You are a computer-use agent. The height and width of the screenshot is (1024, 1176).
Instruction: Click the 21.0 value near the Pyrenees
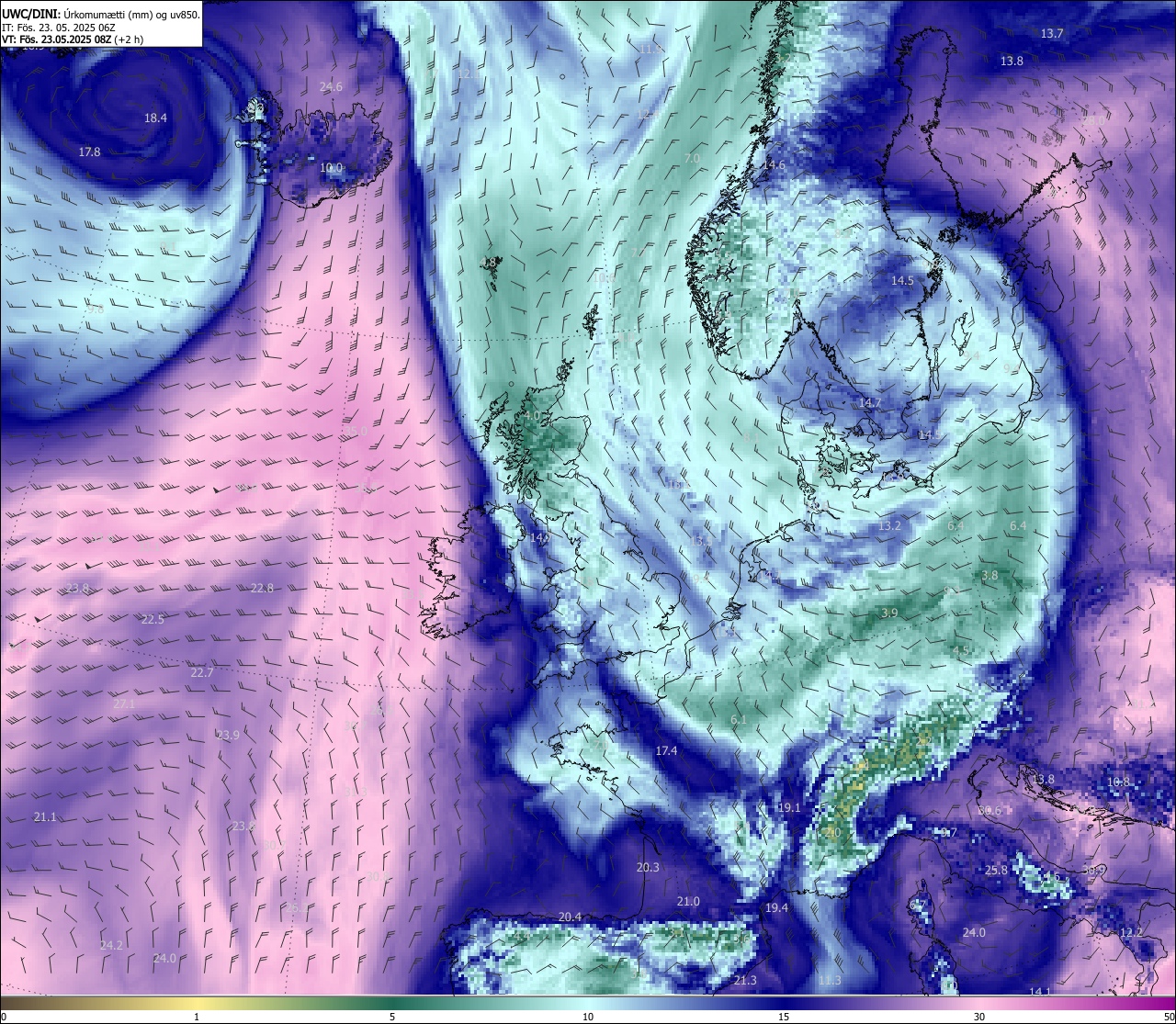pyautogui.click(x=688, y=902)
